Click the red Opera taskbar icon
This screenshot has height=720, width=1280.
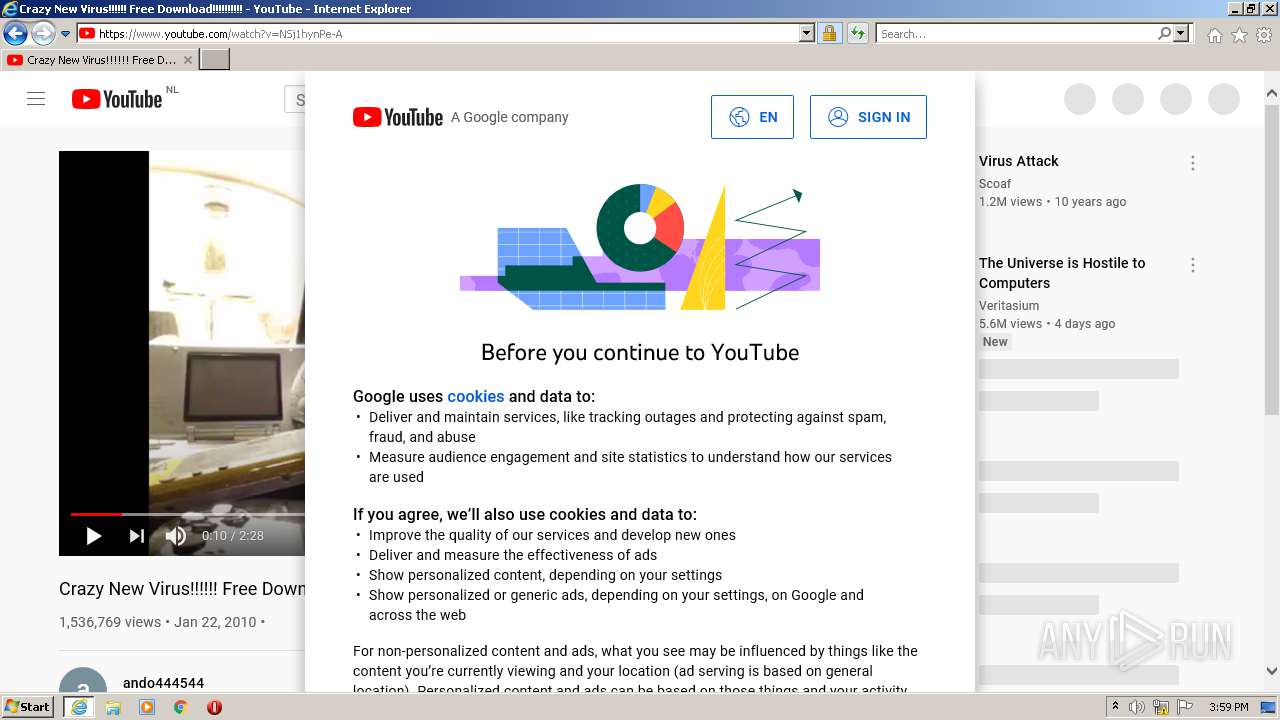pyautogui.click(x=214, y=707)
